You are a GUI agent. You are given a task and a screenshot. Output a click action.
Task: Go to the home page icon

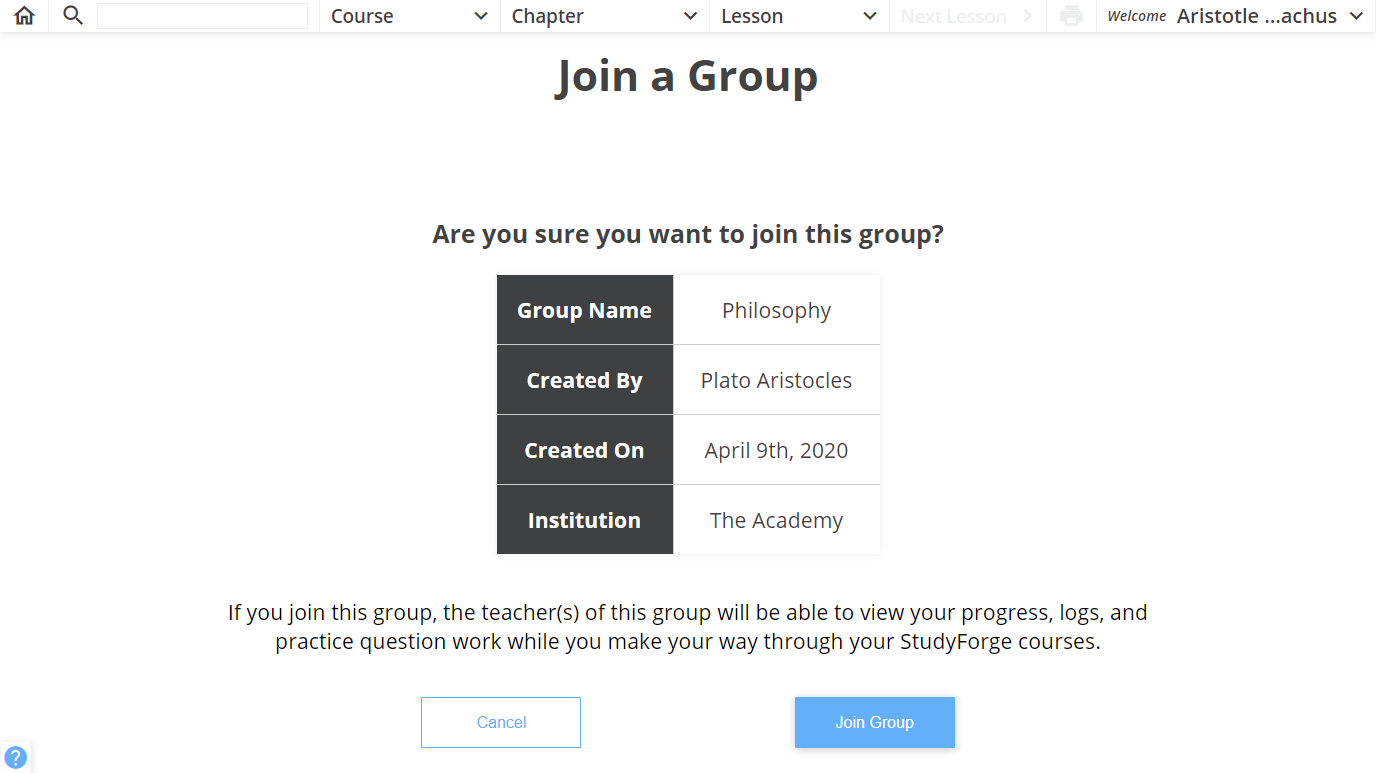click(x=24, y=16)
